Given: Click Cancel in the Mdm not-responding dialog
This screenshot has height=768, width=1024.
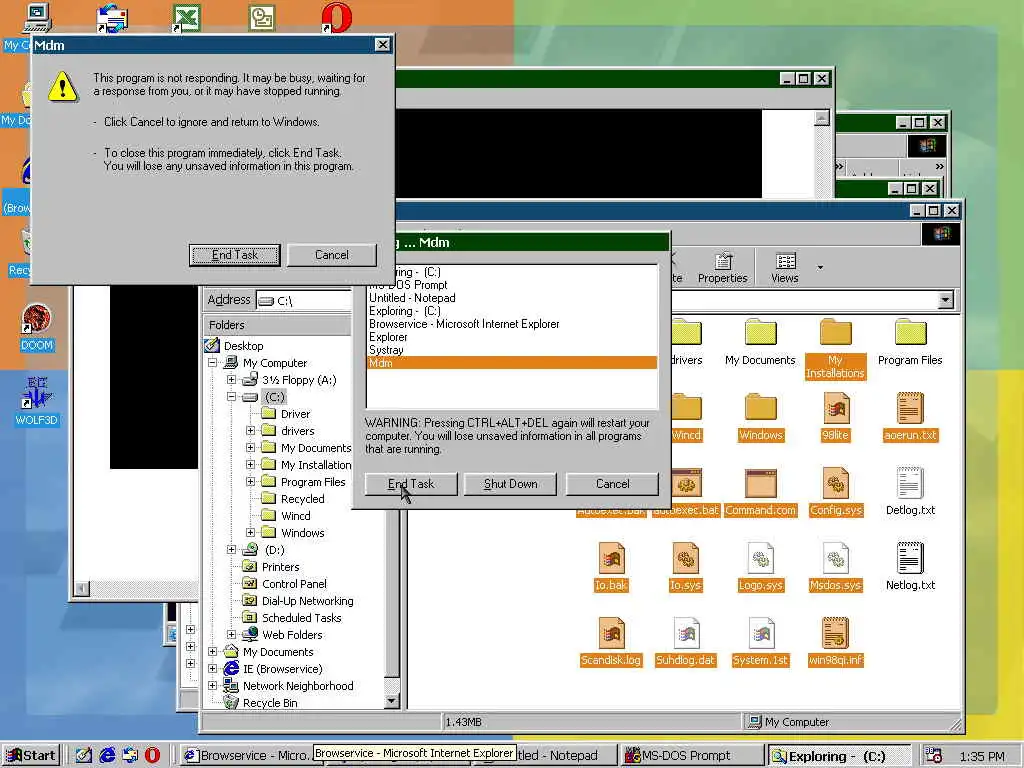Looking at the screenshot, I should [332, 255].
